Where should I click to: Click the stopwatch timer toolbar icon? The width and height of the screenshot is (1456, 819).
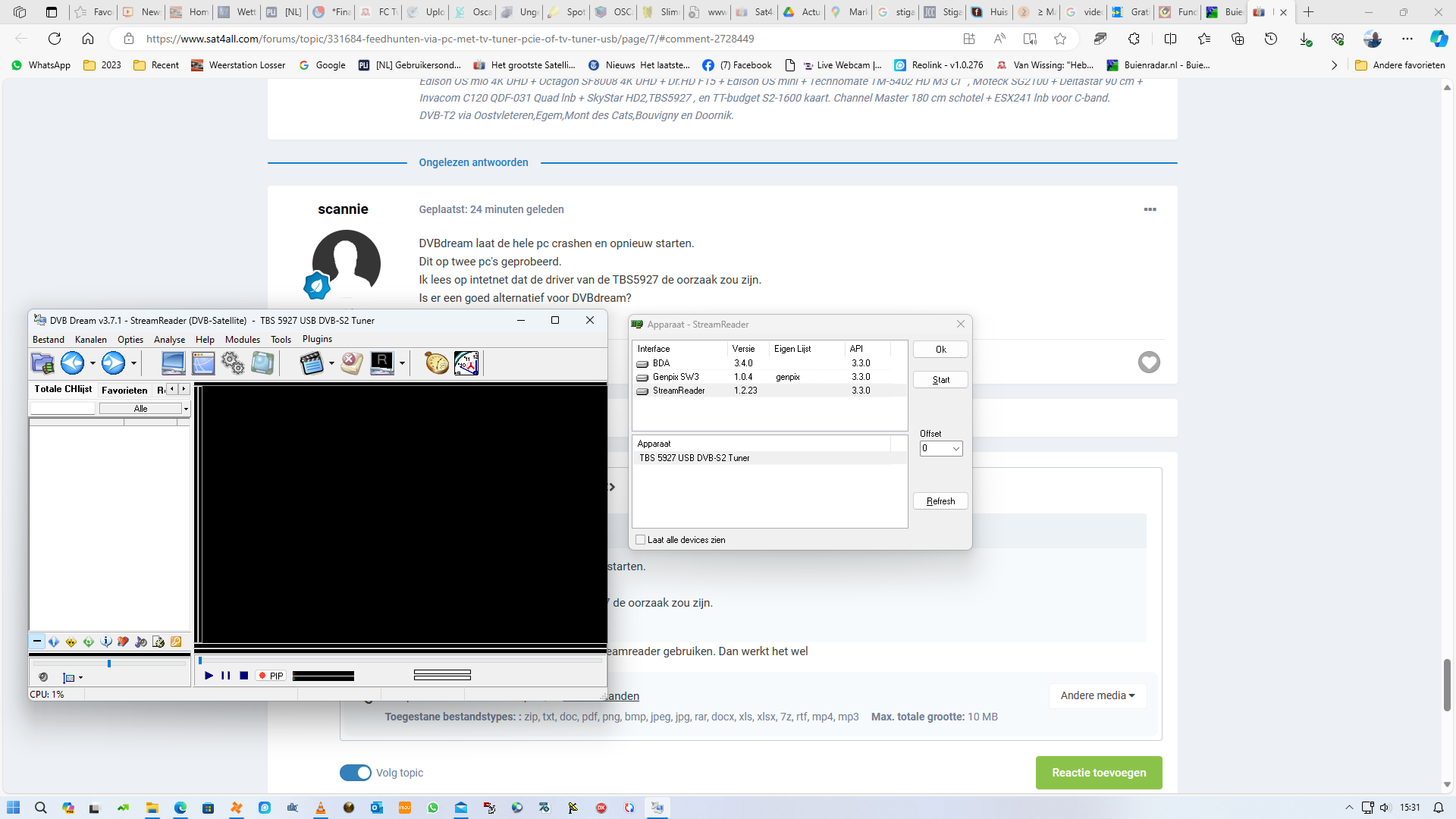pyautogui.click(x=436, y=363)
